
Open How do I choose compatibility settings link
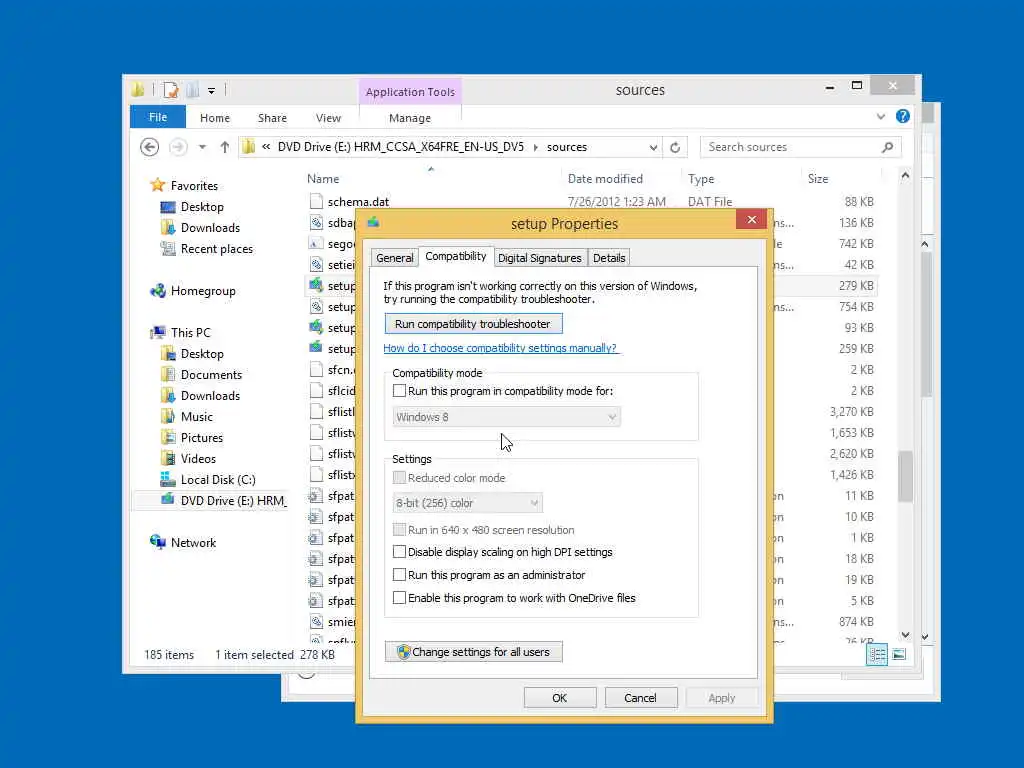coord(500,348)
